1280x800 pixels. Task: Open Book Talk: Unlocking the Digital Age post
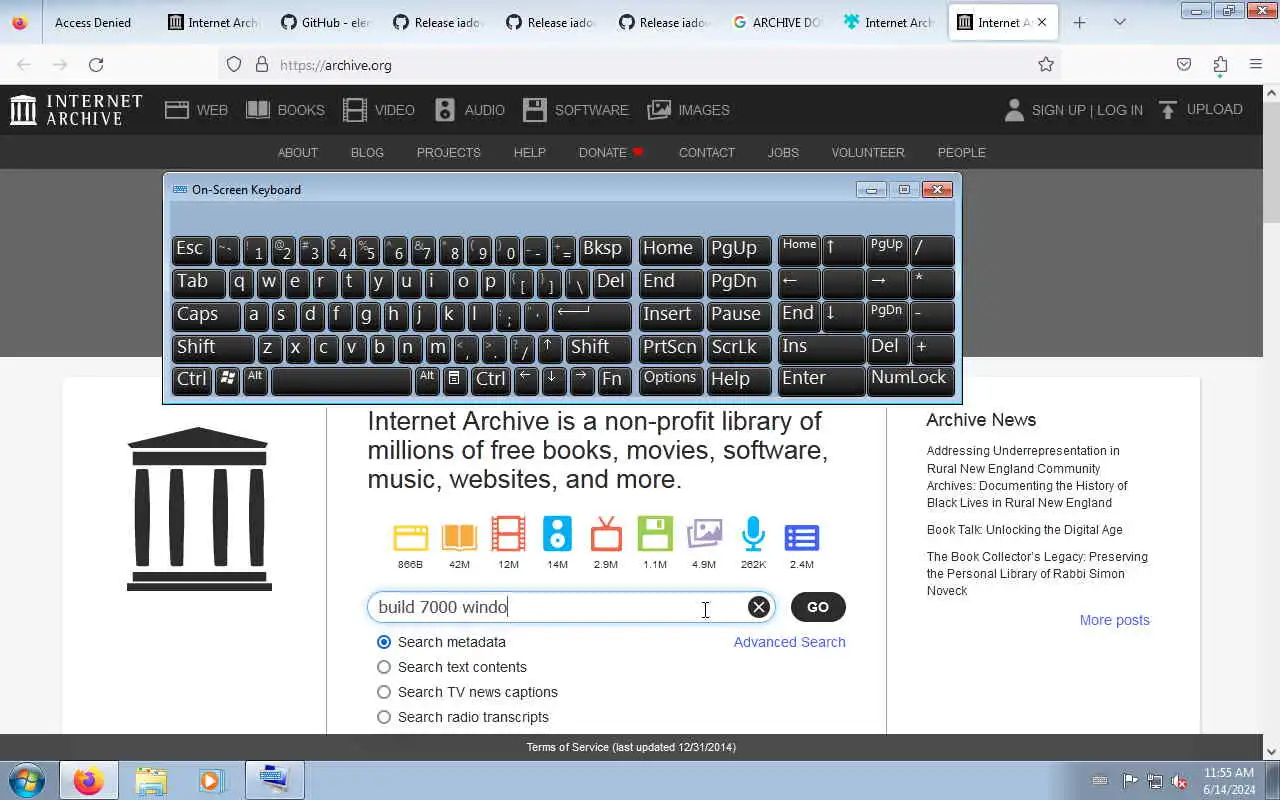click(1024, 530)
